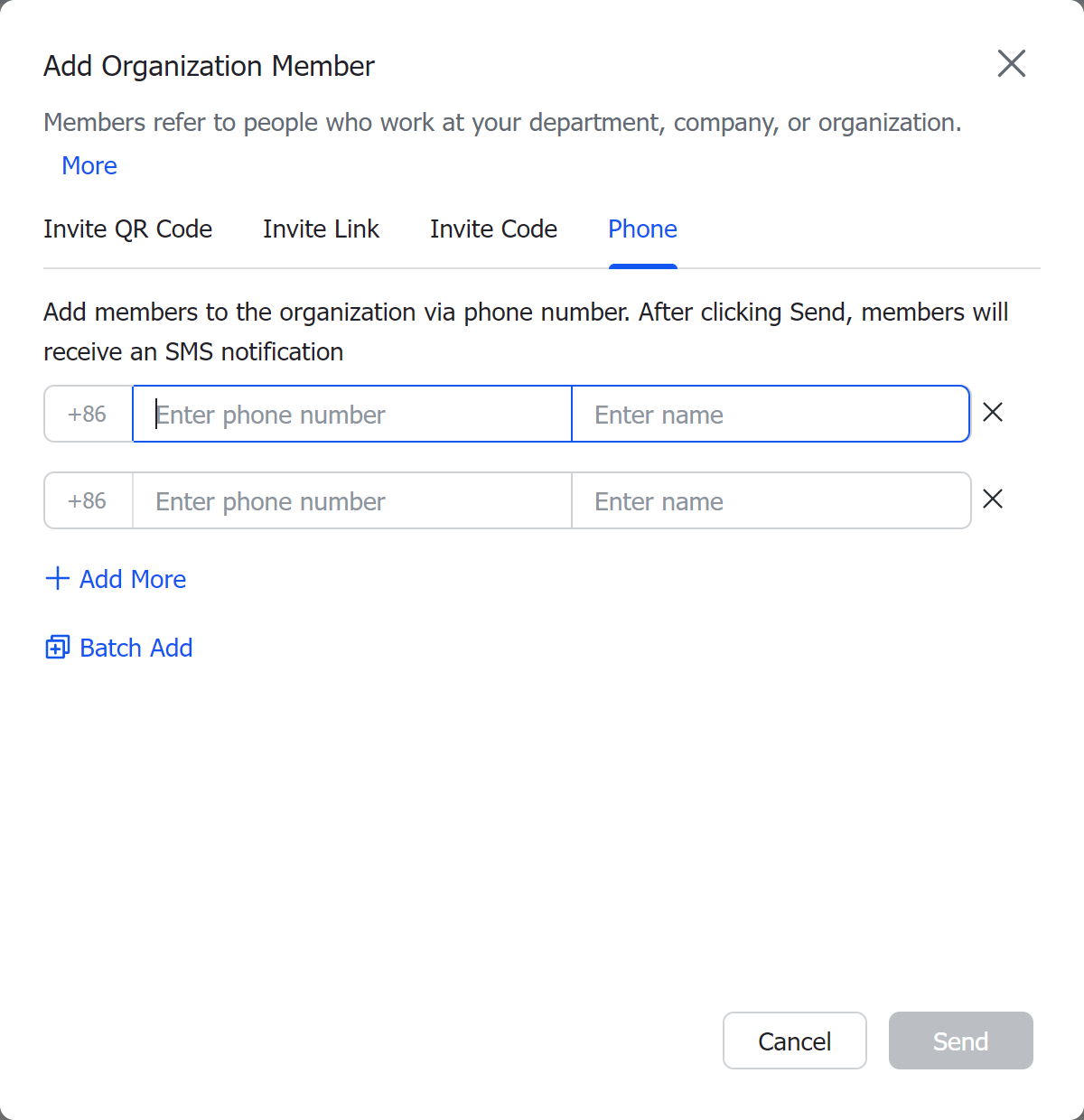Remove the second phone number row
This screenshot has height=1120, width=1084.
pyautogui.click(x=993, y=499)
